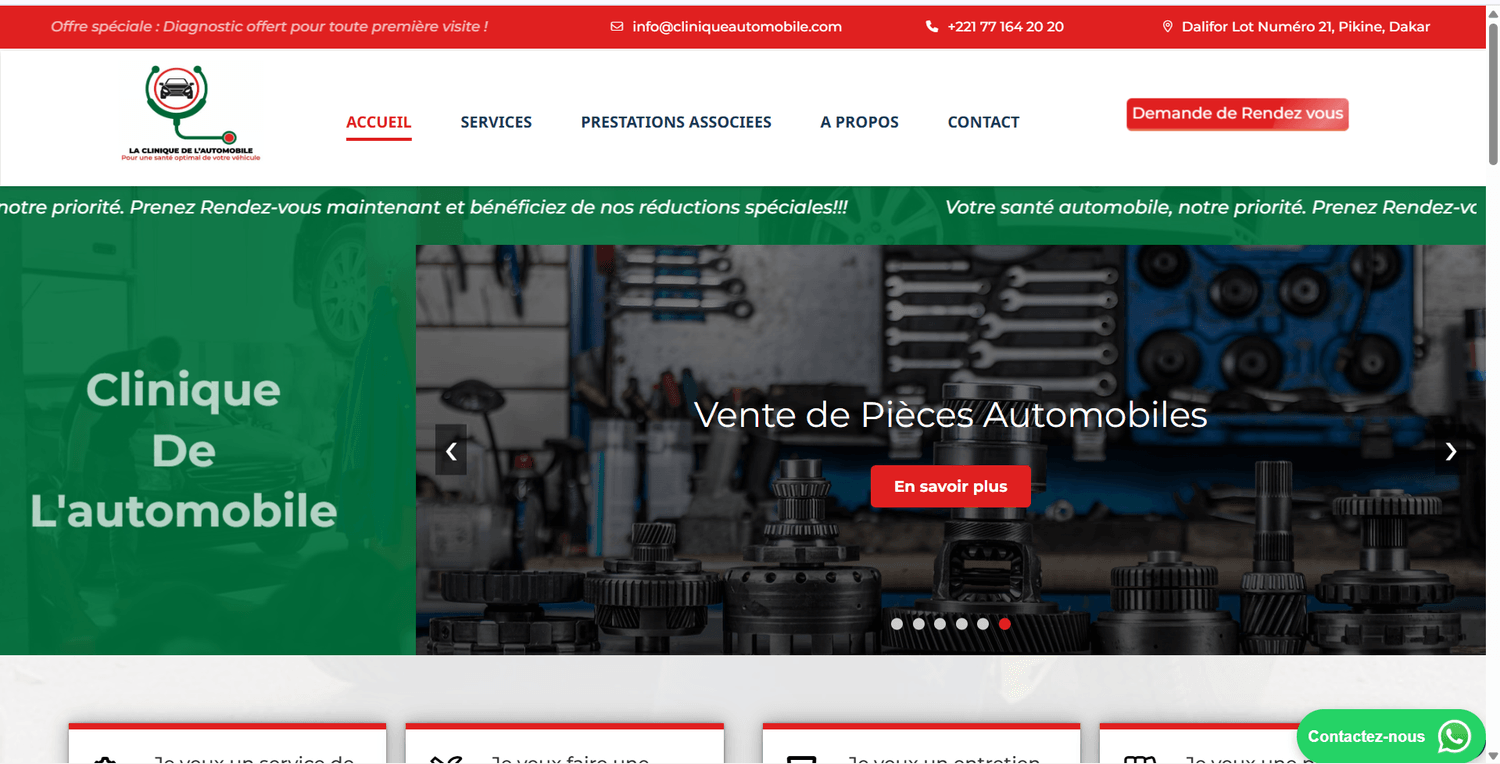Select the fifth carousel dot
1500x764 pixels.
[x=983, y=624]
